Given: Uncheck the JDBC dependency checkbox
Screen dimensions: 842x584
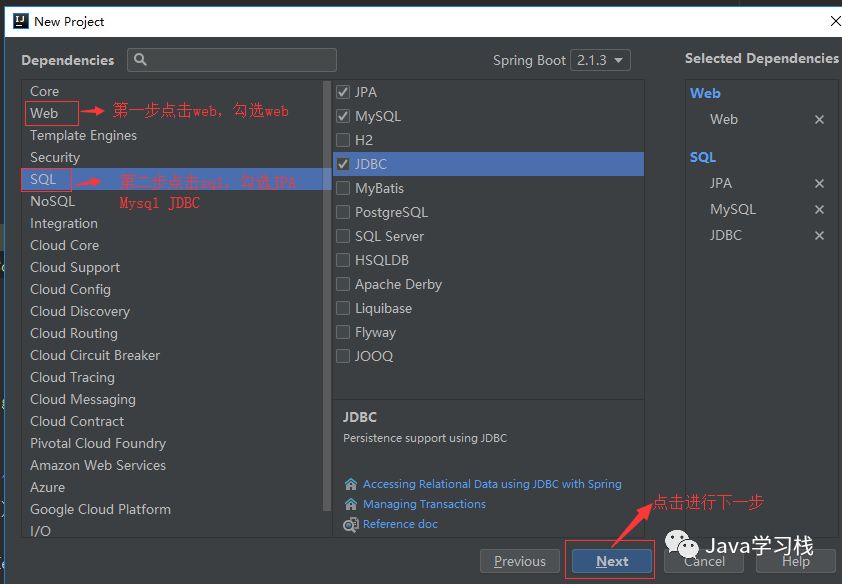Looking at the screenshot, I should click(x=343, y=164).
